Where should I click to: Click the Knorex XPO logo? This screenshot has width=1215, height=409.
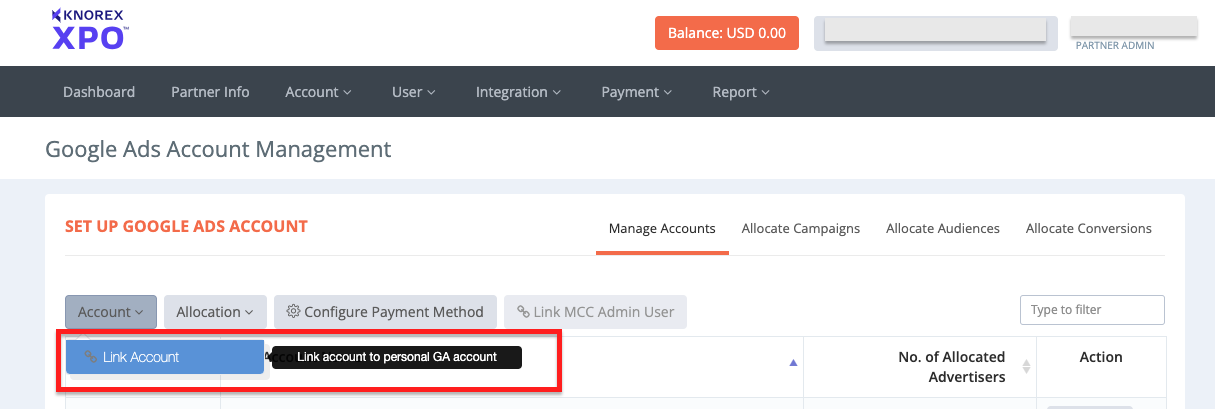[x=89, y=31]
